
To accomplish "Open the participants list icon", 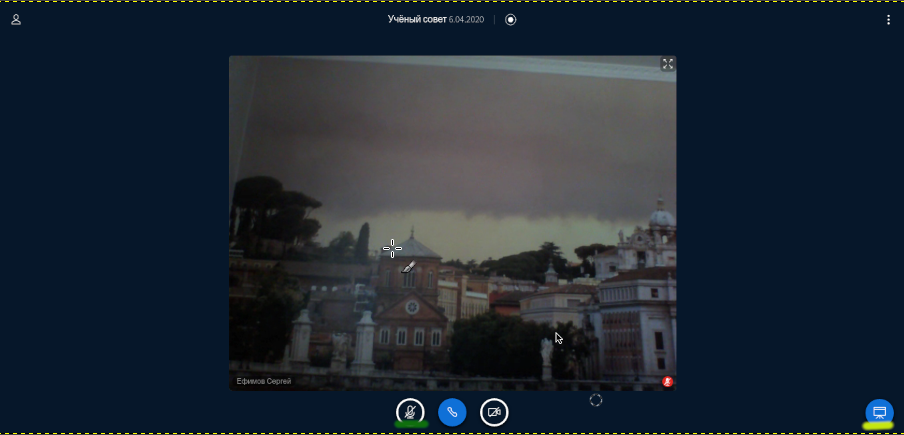I will coord(16,20).
